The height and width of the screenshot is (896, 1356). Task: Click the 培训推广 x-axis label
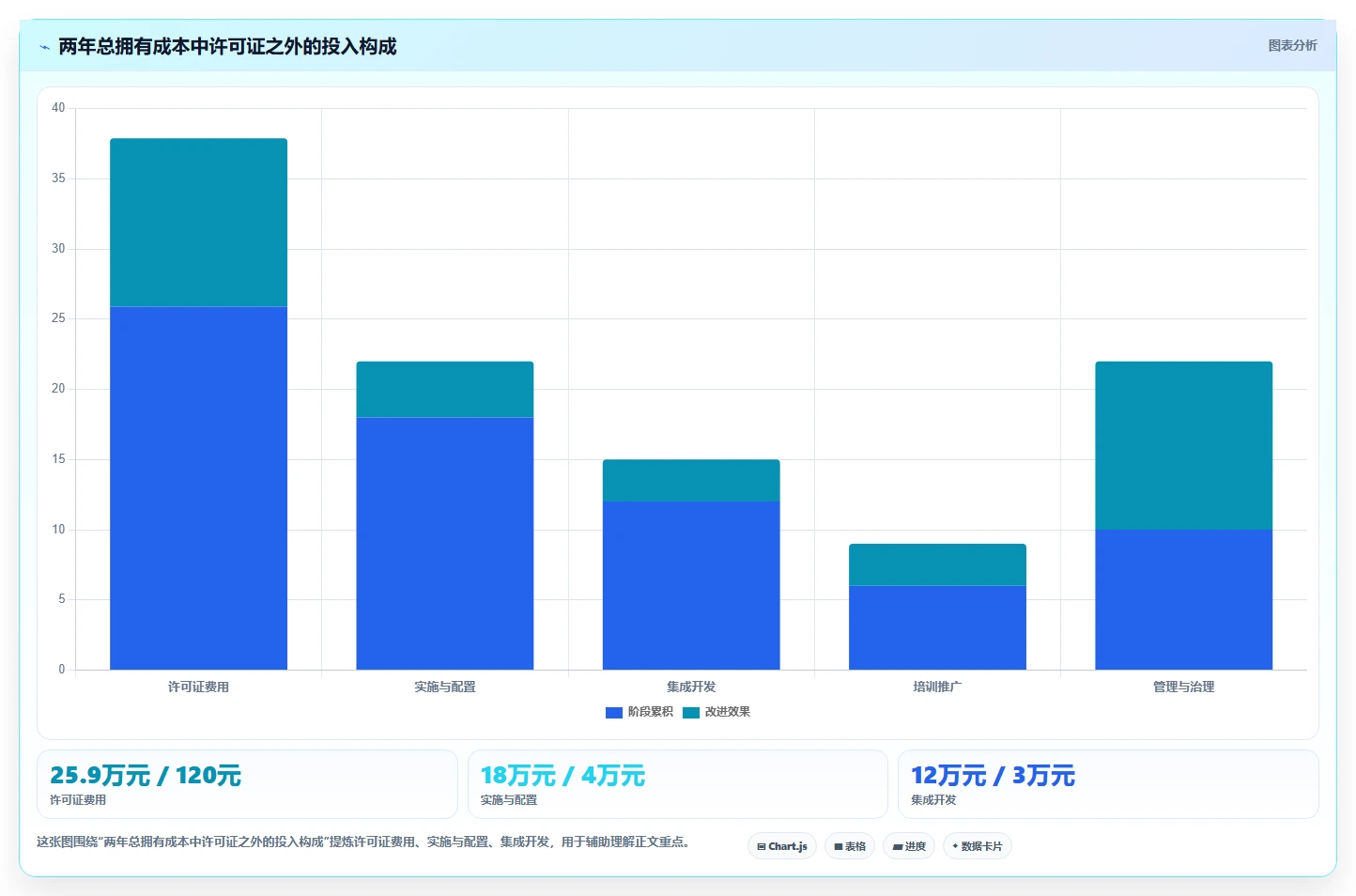click(937, 687)
